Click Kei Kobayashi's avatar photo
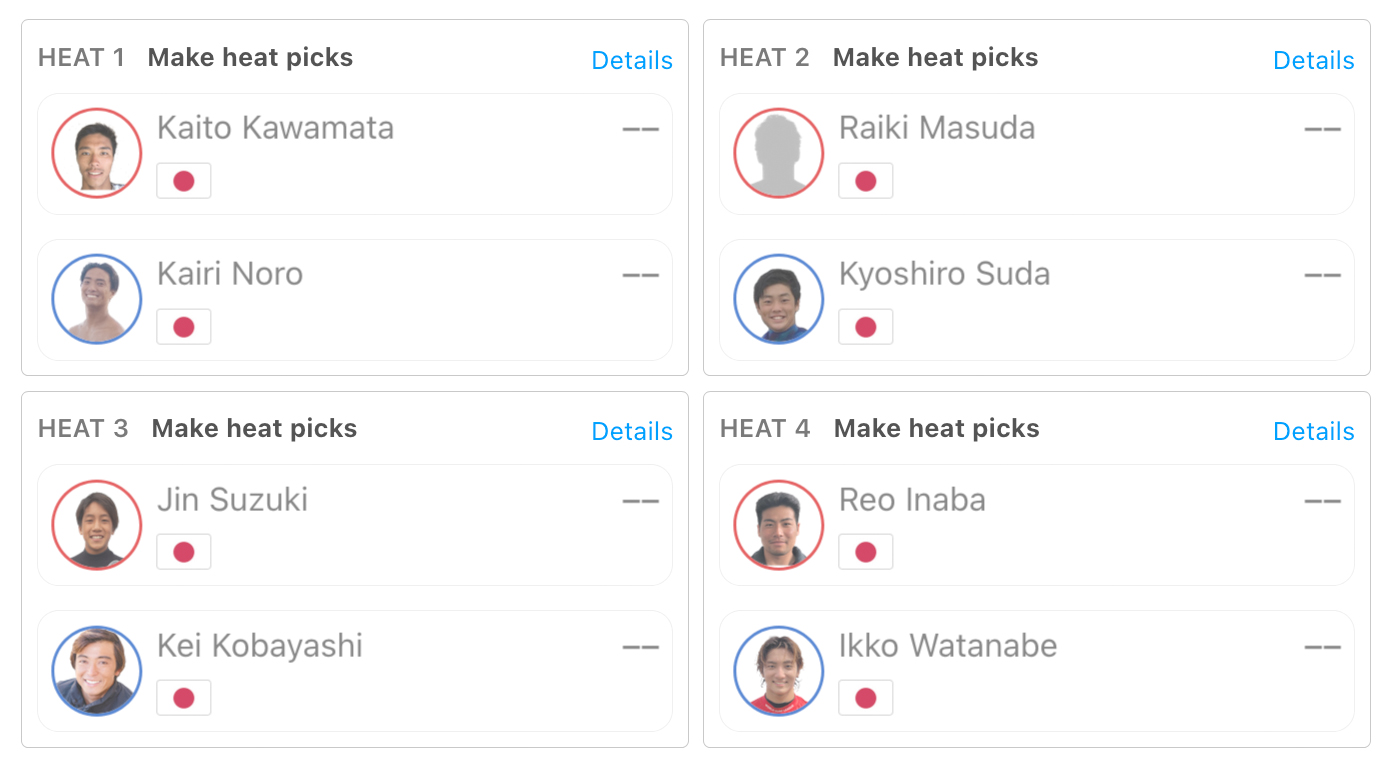The height and width of the screenshot is (774, 1390). (x=97, y=671)
